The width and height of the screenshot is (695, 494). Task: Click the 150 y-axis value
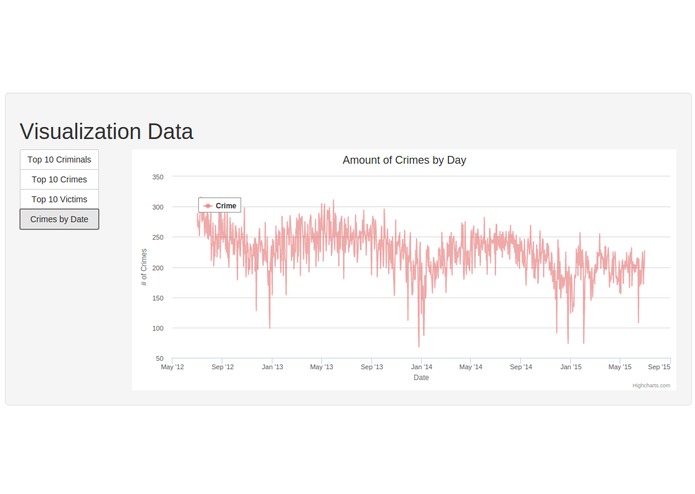(158, 298)
